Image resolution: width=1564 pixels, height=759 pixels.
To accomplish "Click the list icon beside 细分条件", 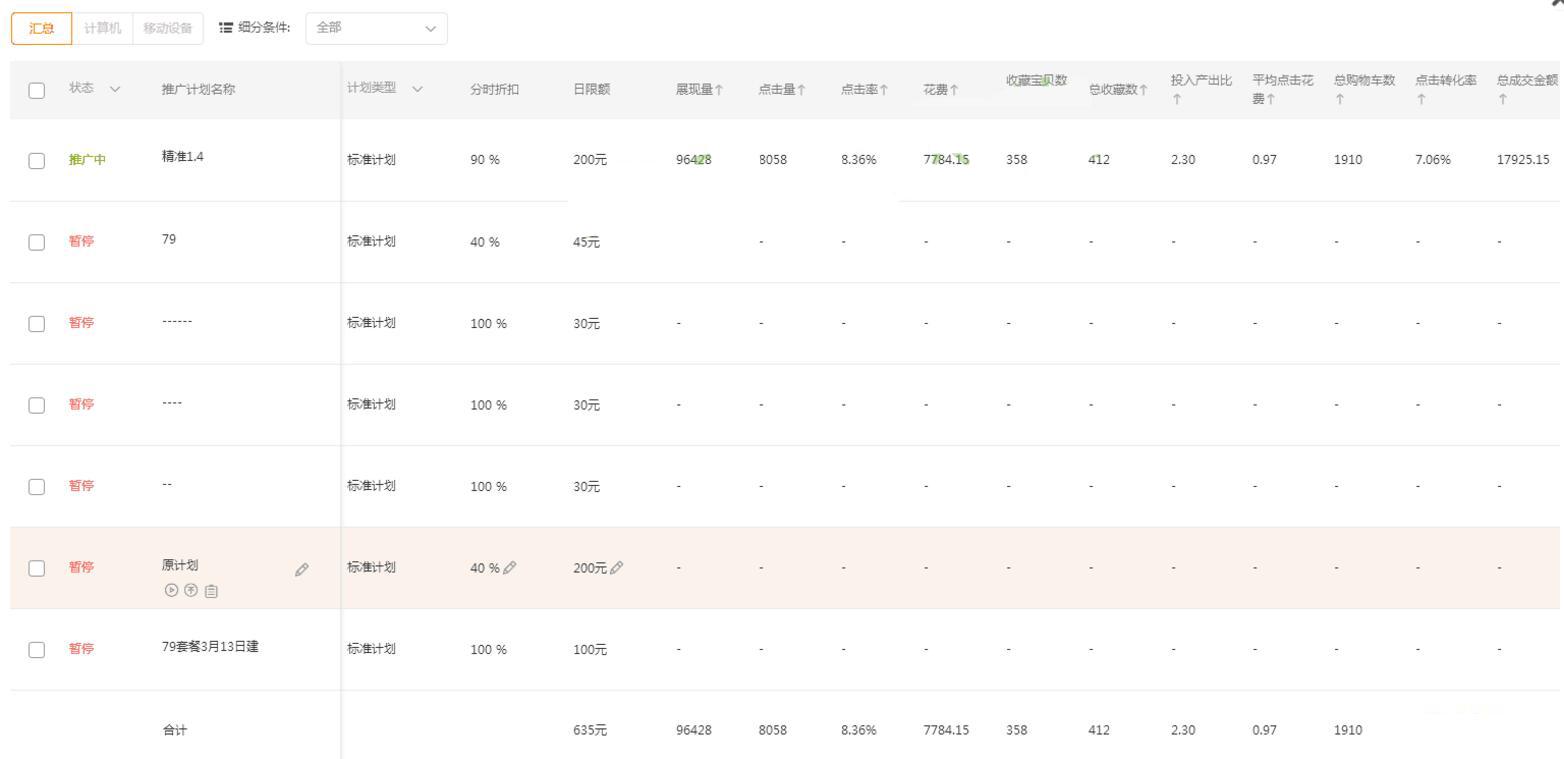I will point(226,28).
